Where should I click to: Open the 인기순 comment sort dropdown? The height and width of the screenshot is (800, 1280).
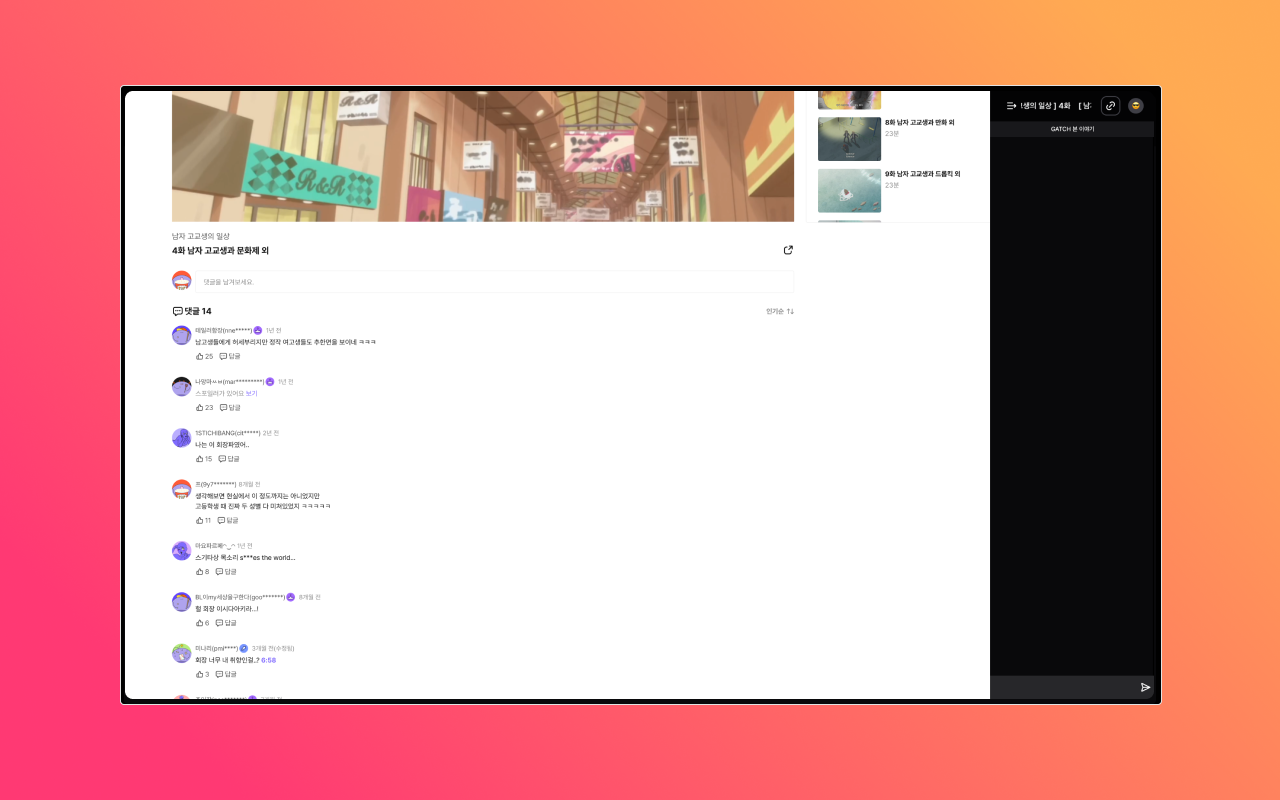[x=780, y=311]
